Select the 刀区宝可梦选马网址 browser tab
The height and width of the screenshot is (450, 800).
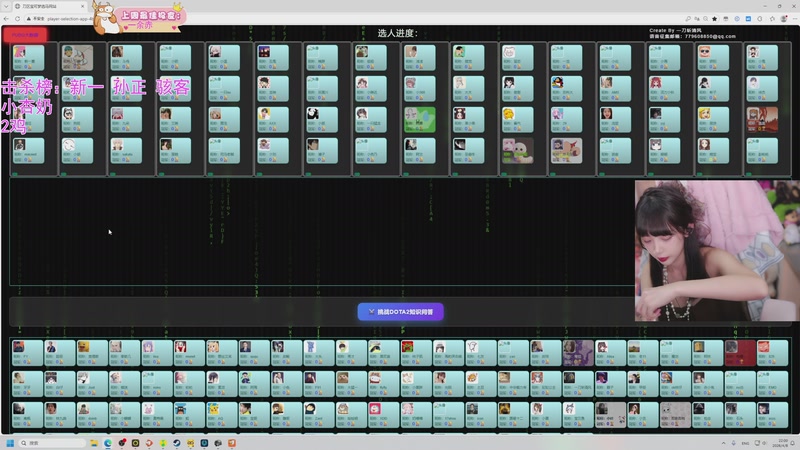pyautogui.click(x=49, y=6)
